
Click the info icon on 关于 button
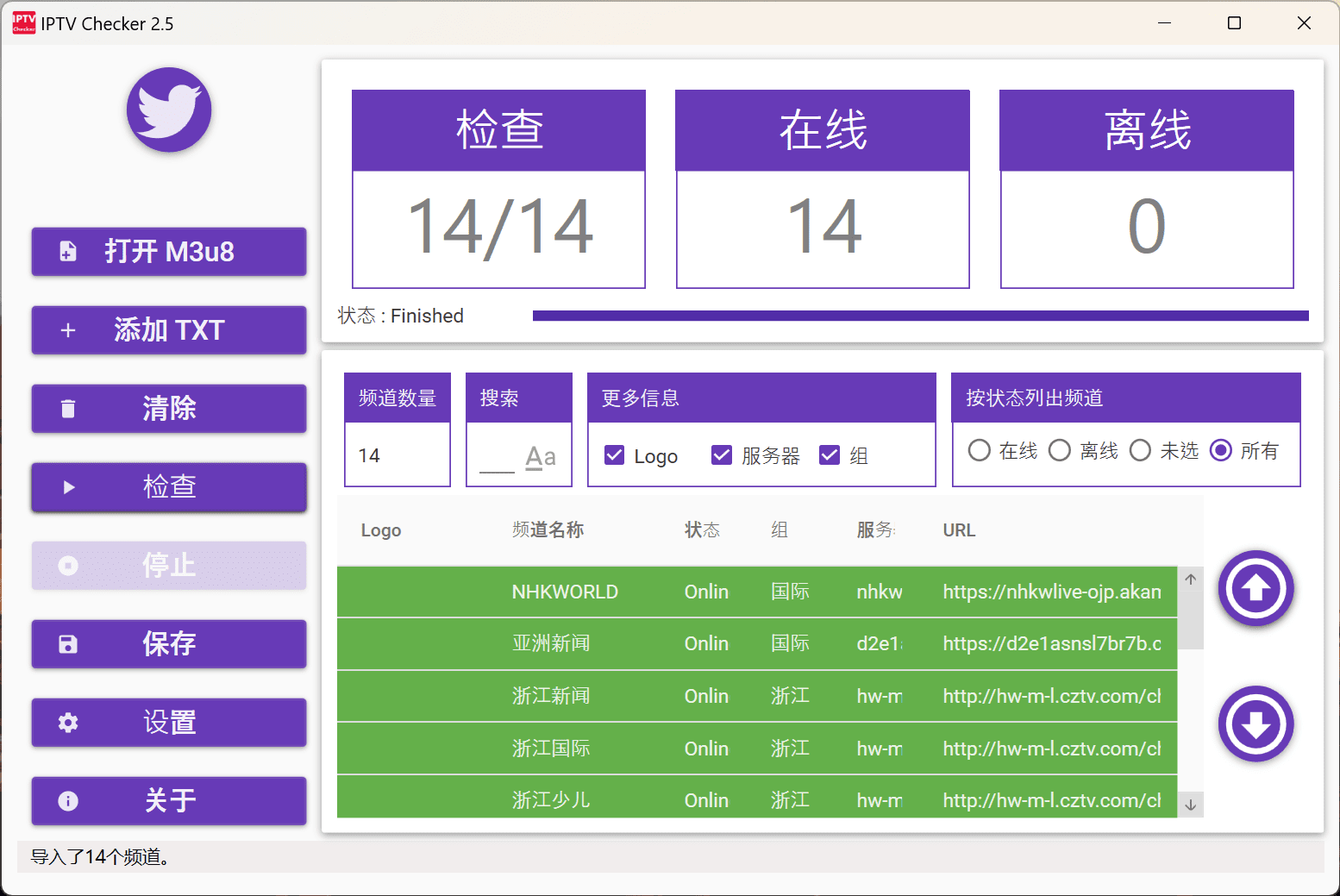pos(68,801)
